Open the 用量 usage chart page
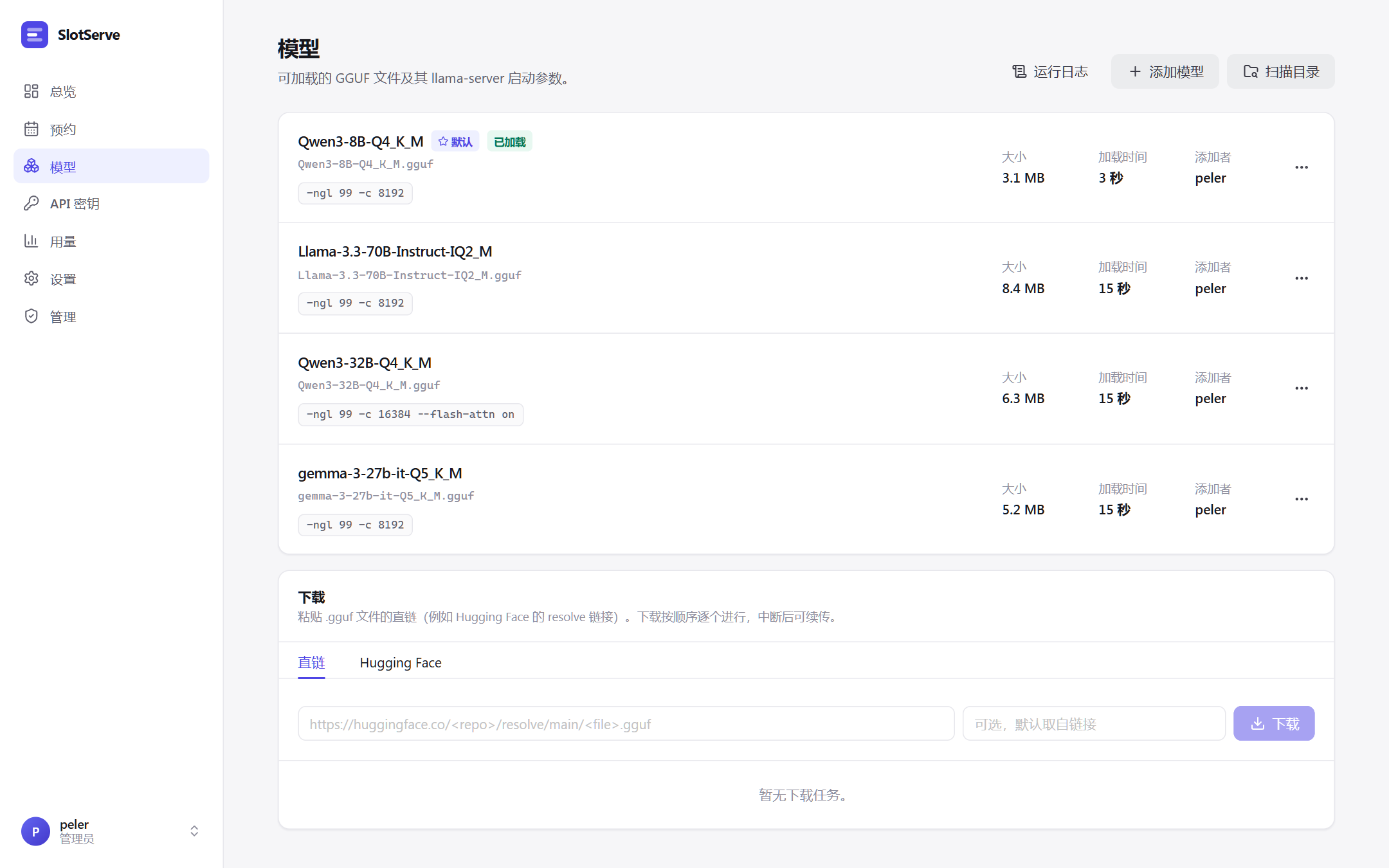This screenshot has height=868, width=1389. point(111,242)
